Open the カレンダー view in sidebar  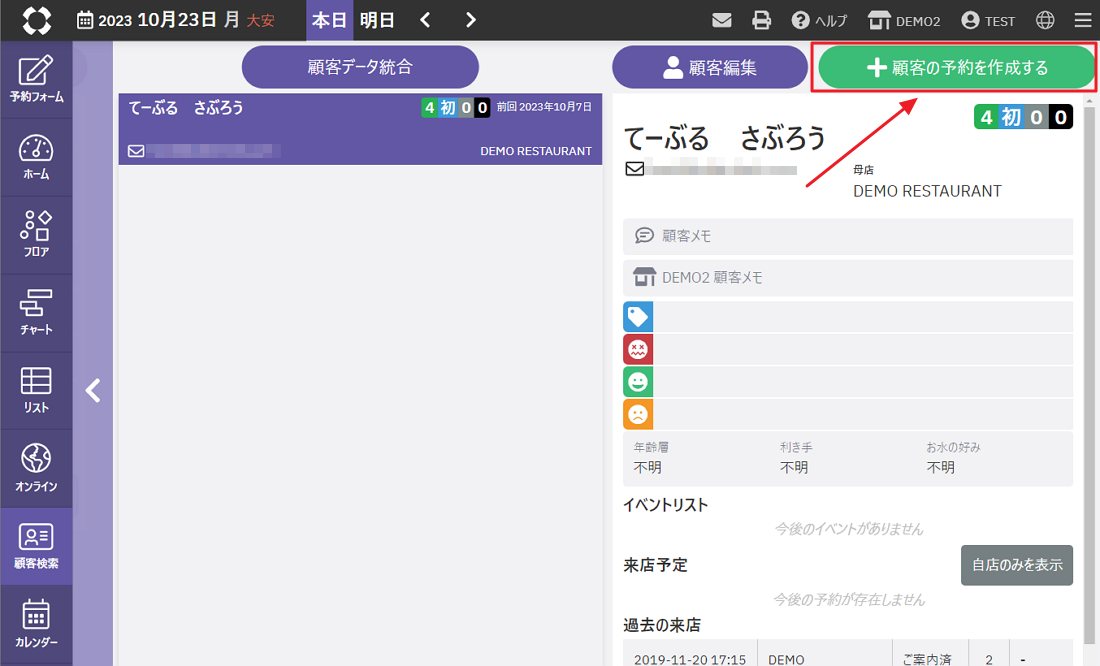(x=36, y=625)
